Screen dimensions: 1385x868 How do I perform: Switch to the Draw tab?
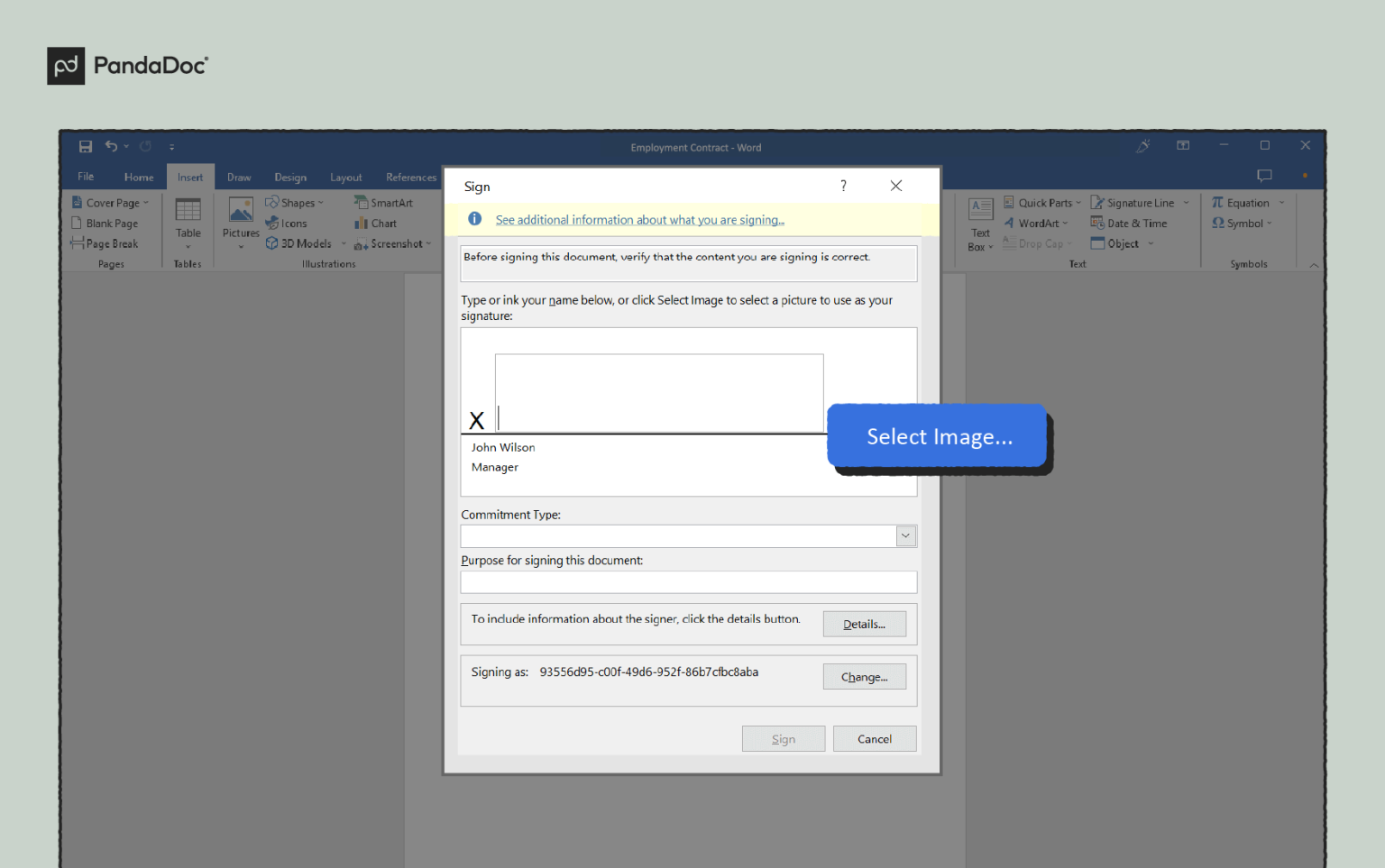(239, 177)
